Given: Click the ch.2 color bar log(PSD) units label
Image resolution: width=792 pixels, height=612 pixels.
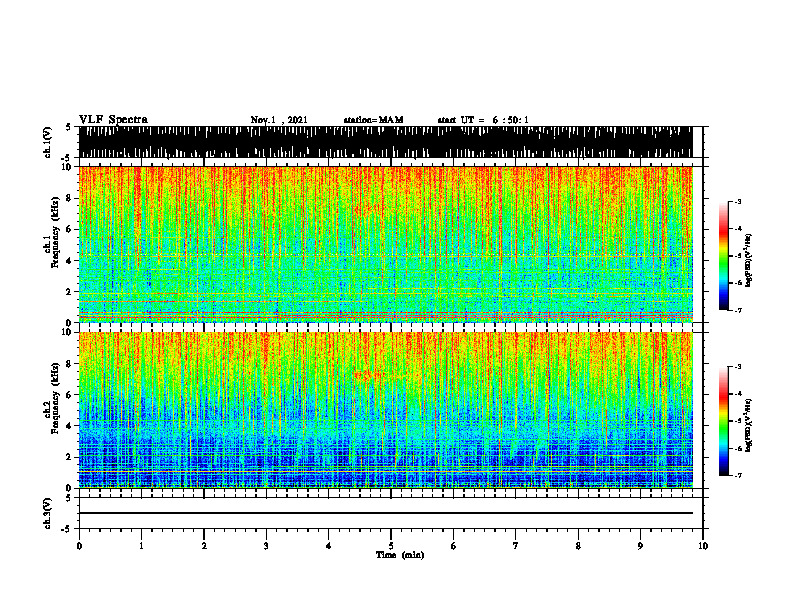Looking at the screenshot, I should click(749, 426).
